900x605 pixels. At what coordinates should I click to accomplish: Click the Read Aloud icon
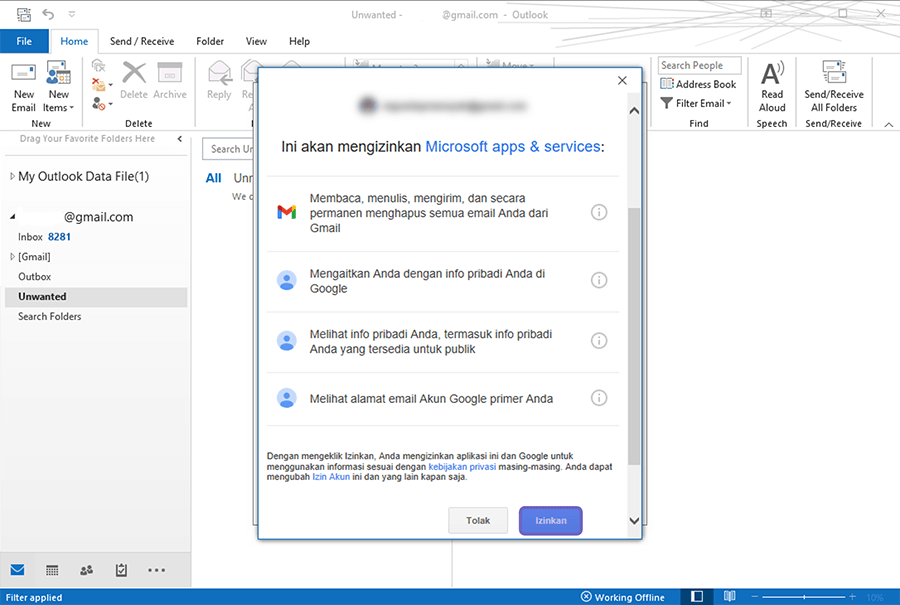click(x=772, y=87)
